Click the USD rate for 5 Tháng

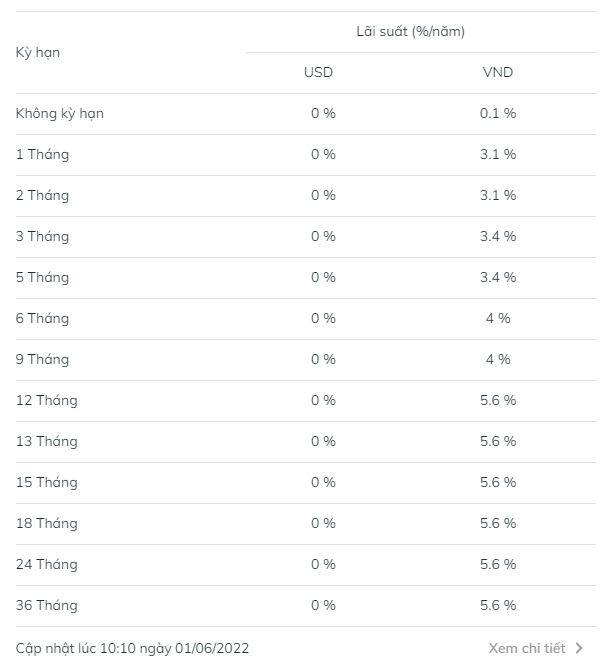323,277
